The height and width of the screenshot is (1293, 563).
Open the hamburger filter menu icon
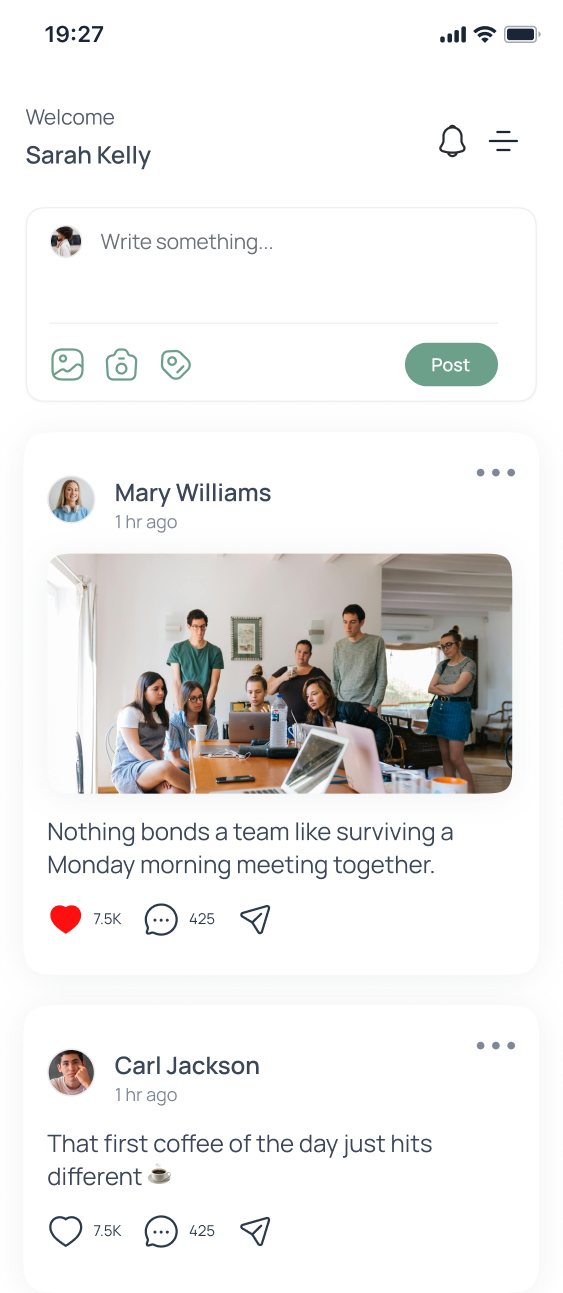[503, 141]
